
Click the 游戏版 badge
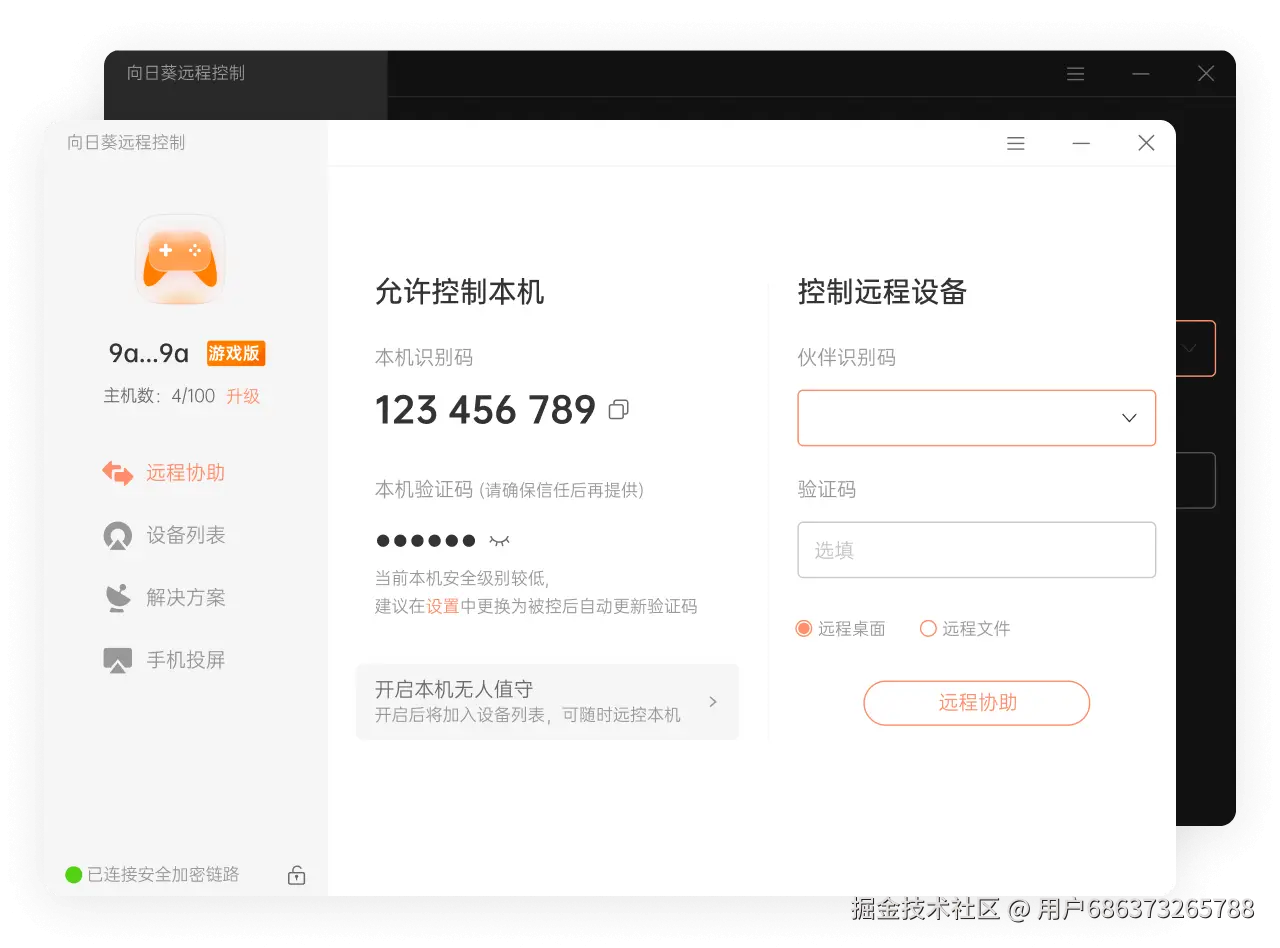236,353
